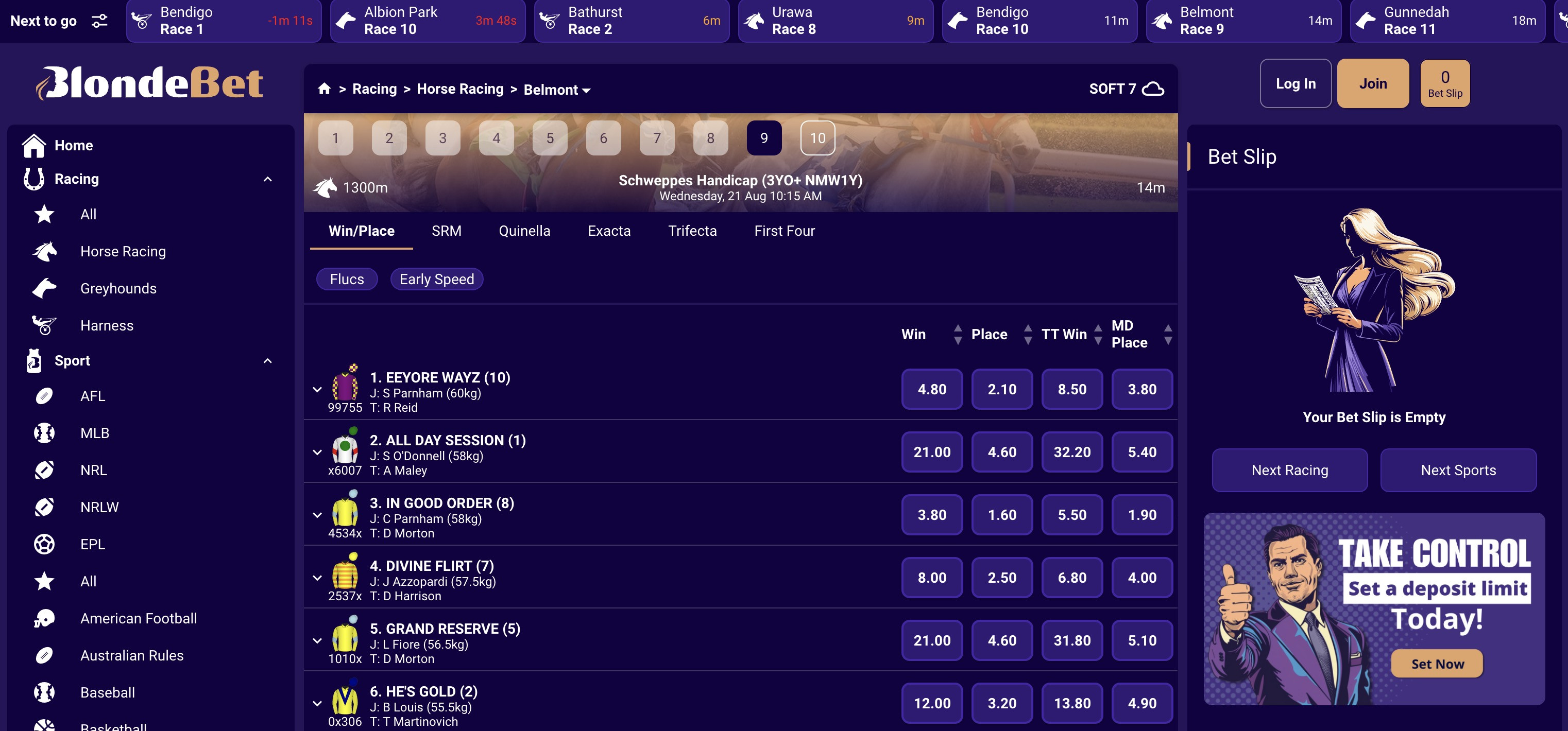Screen dimensions: 1568x731
Task: Click the Racing horseshoe icon in the sidebar
Action: click(x=33, y=179)
